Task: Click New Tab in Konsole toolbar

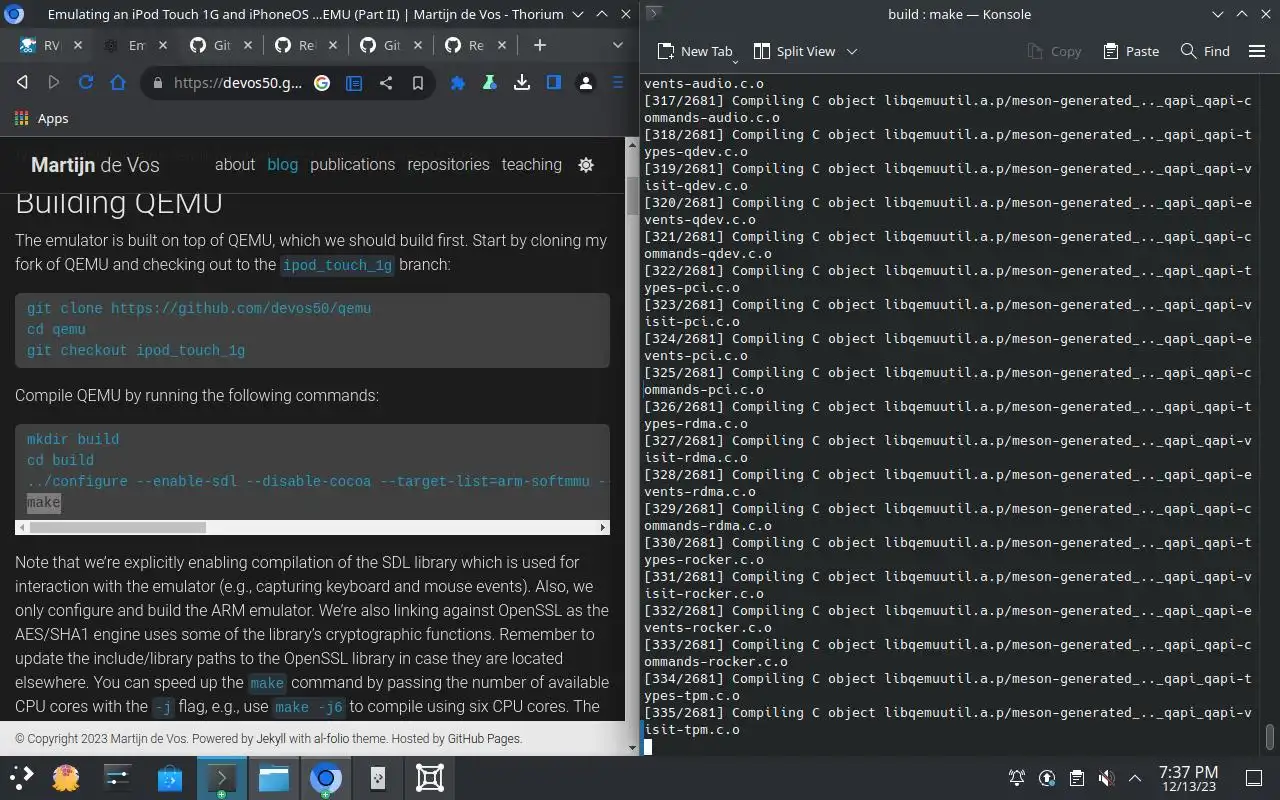Action: tap(695, 51)
